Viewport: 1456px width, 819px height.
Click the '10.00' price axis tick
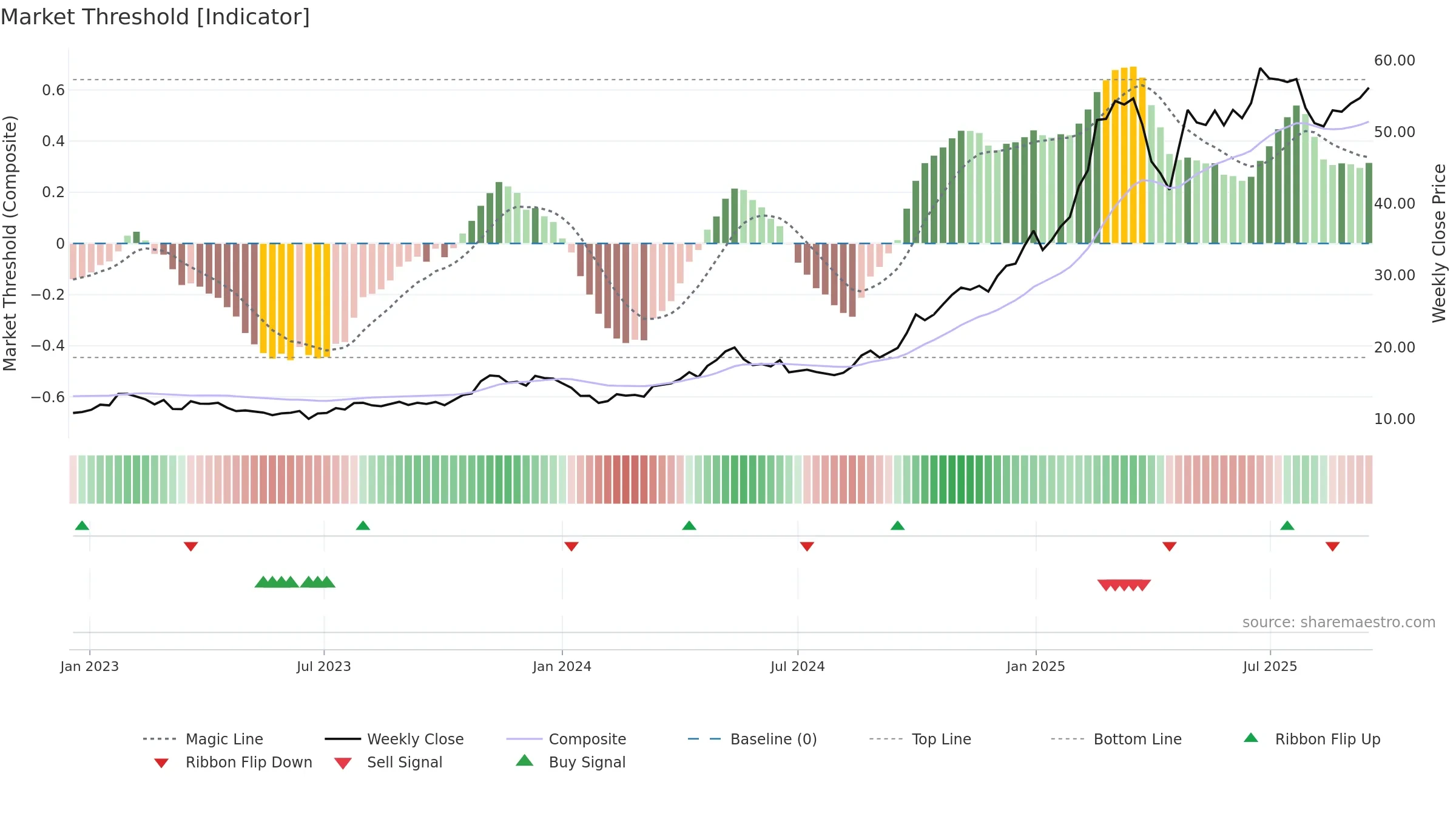[1395, 419]
